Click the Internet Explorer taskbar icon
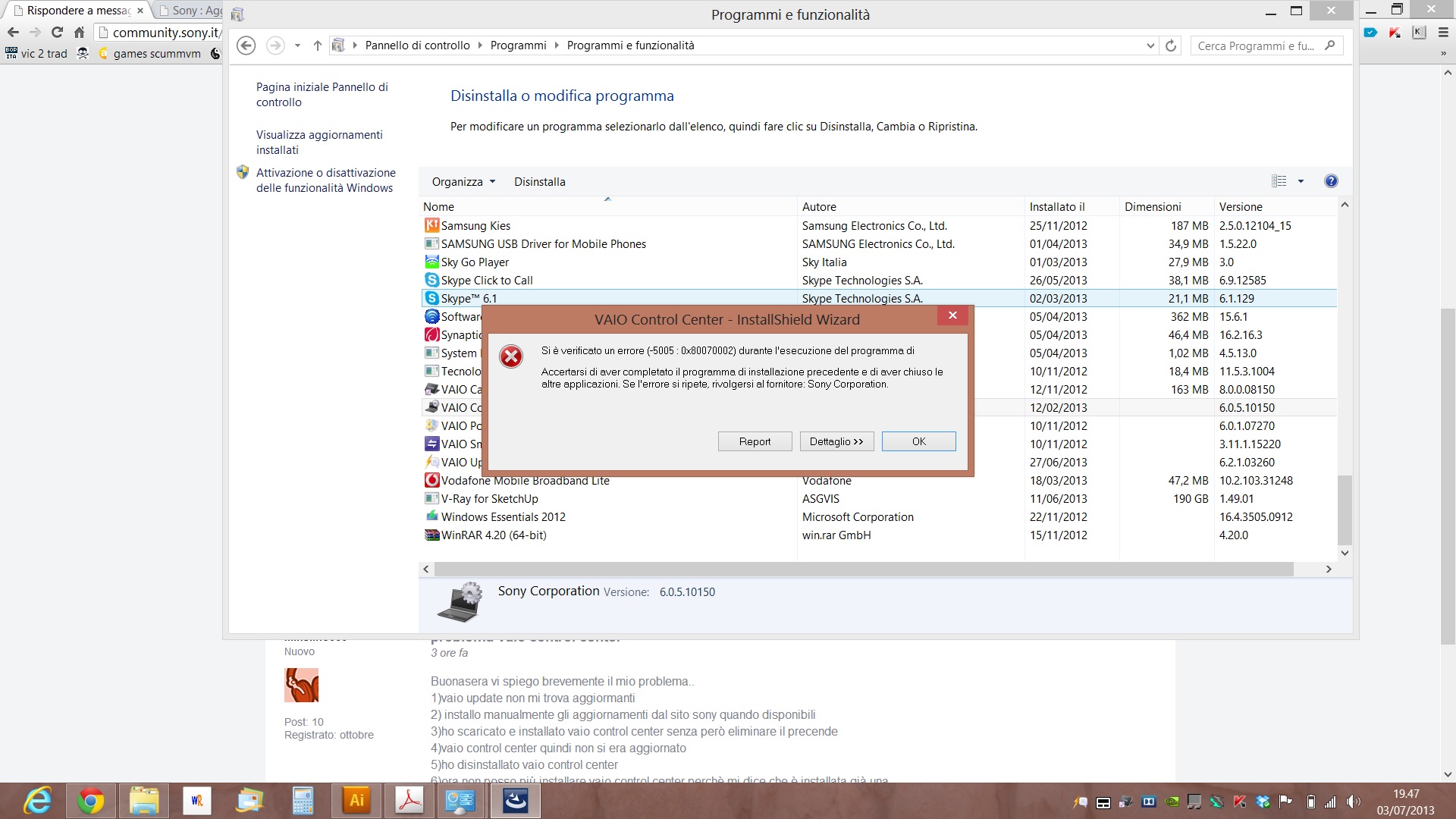The width and height of the screenshot is (1456, 819). click(37, 801)
